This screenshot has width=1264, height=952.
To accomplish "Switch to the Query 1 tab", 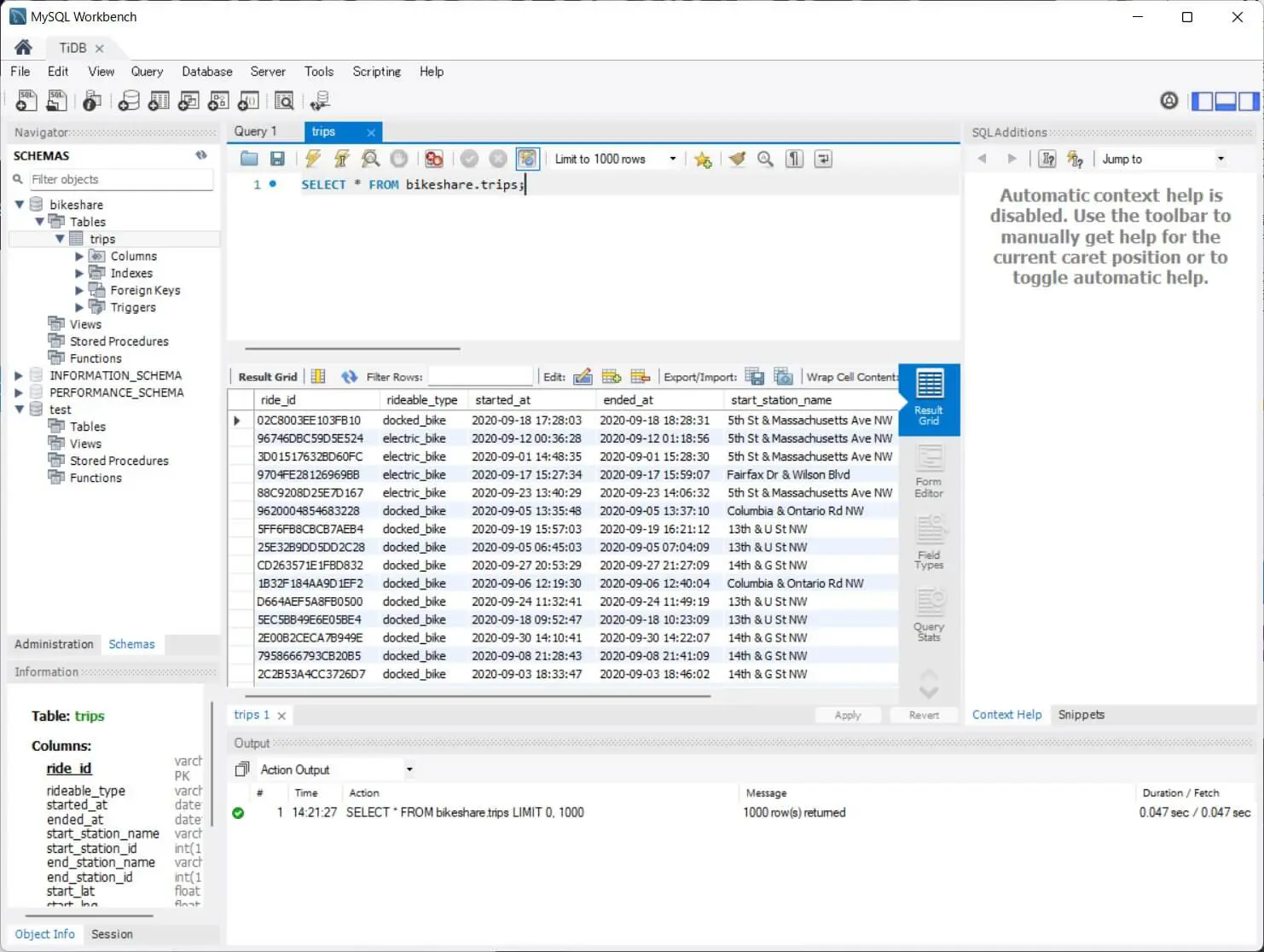I will coord(256,131).
